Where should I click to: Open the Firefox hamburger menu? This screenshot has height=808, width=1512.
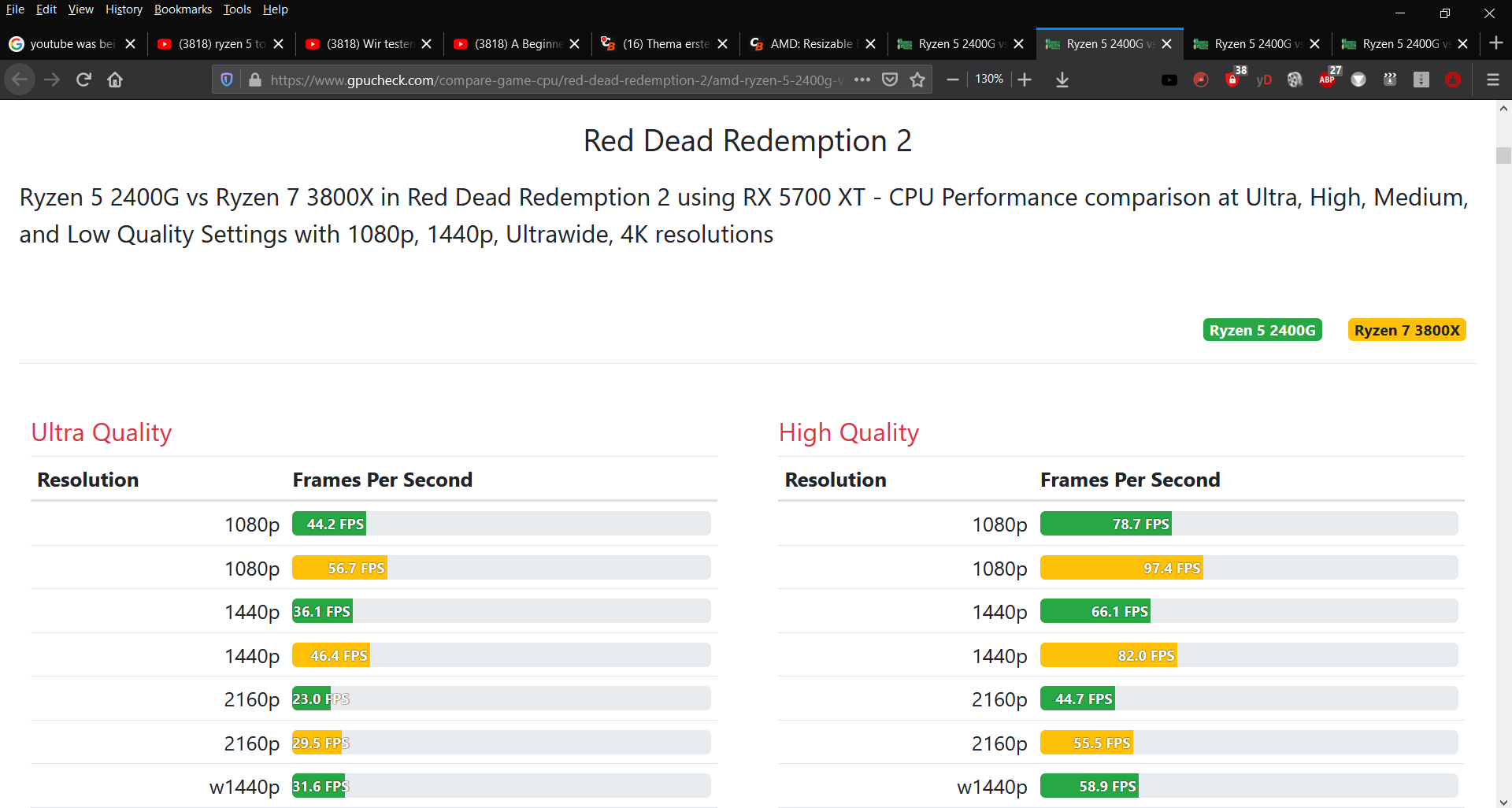point(1492,80)
